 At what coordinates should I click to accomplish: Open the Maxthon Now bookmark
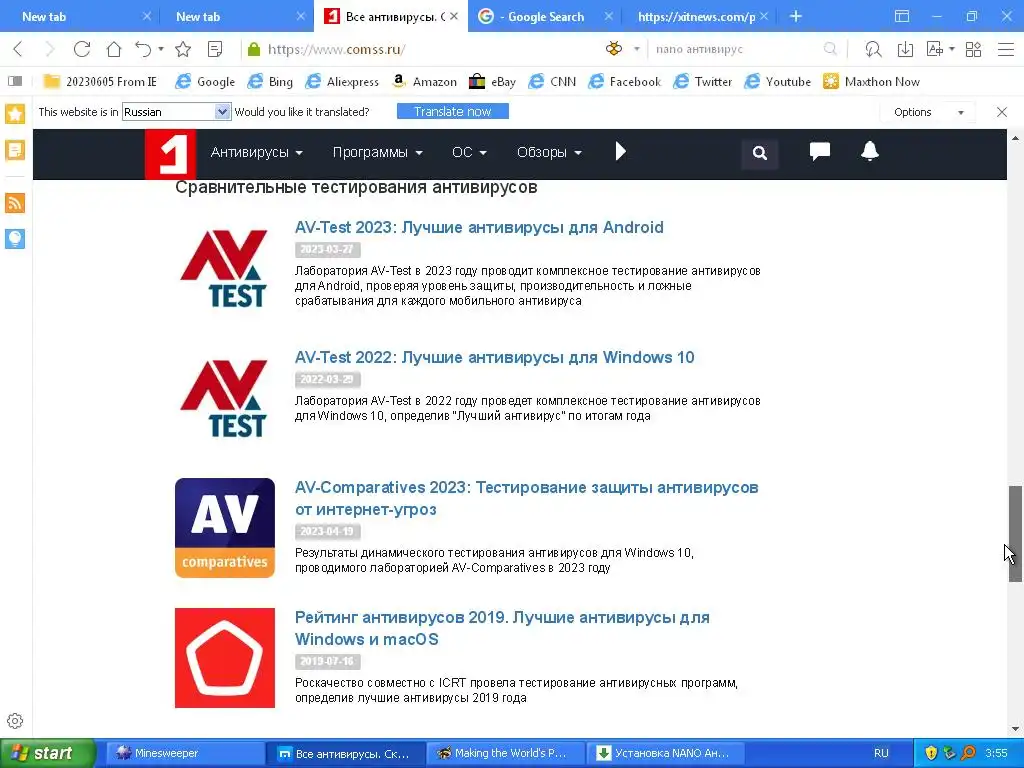(871, 82)
